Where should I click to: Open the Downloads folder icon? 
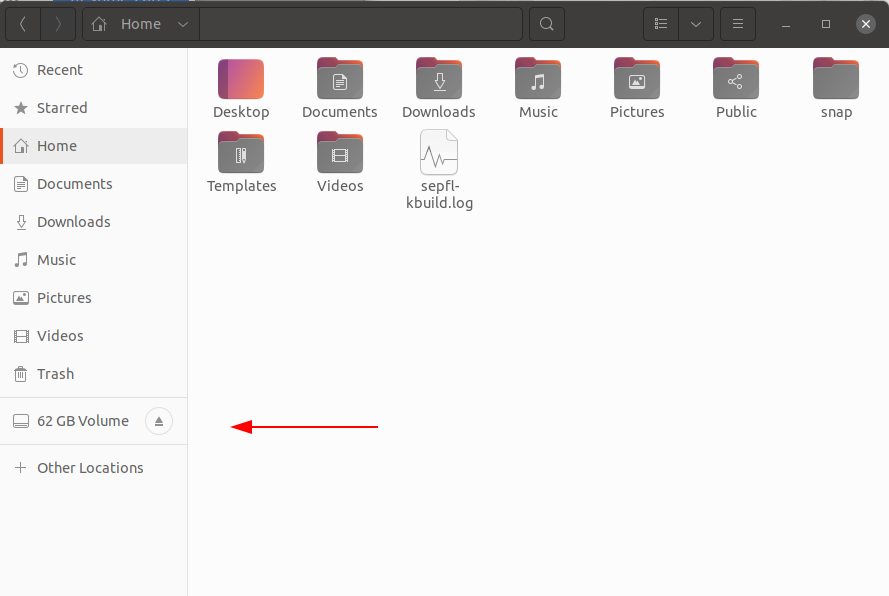(439, 79)
